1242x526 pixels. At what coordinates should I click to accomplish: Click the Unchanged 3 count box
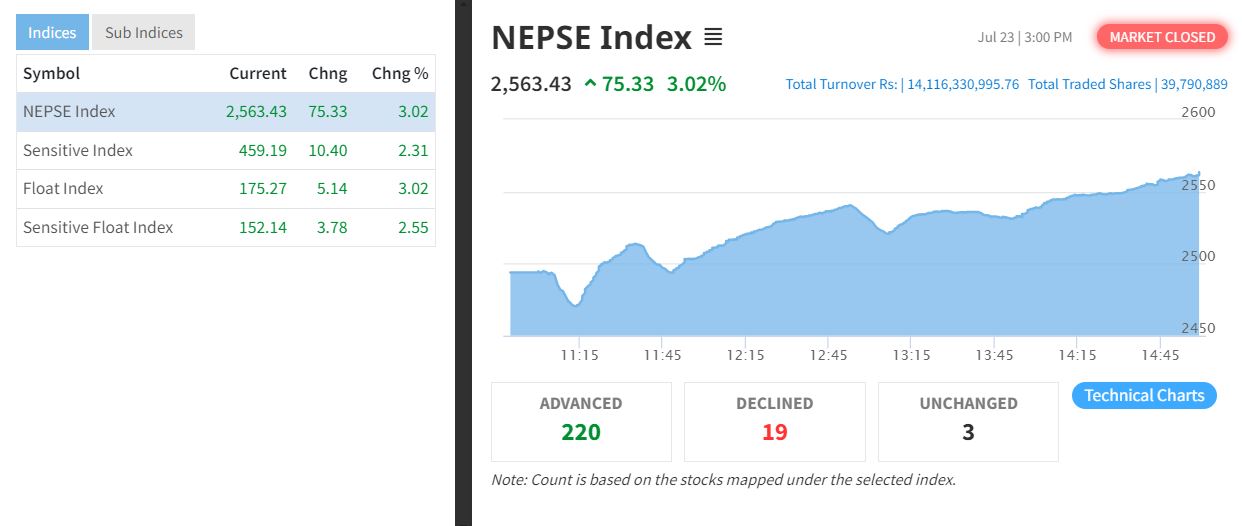click(968, 421)
